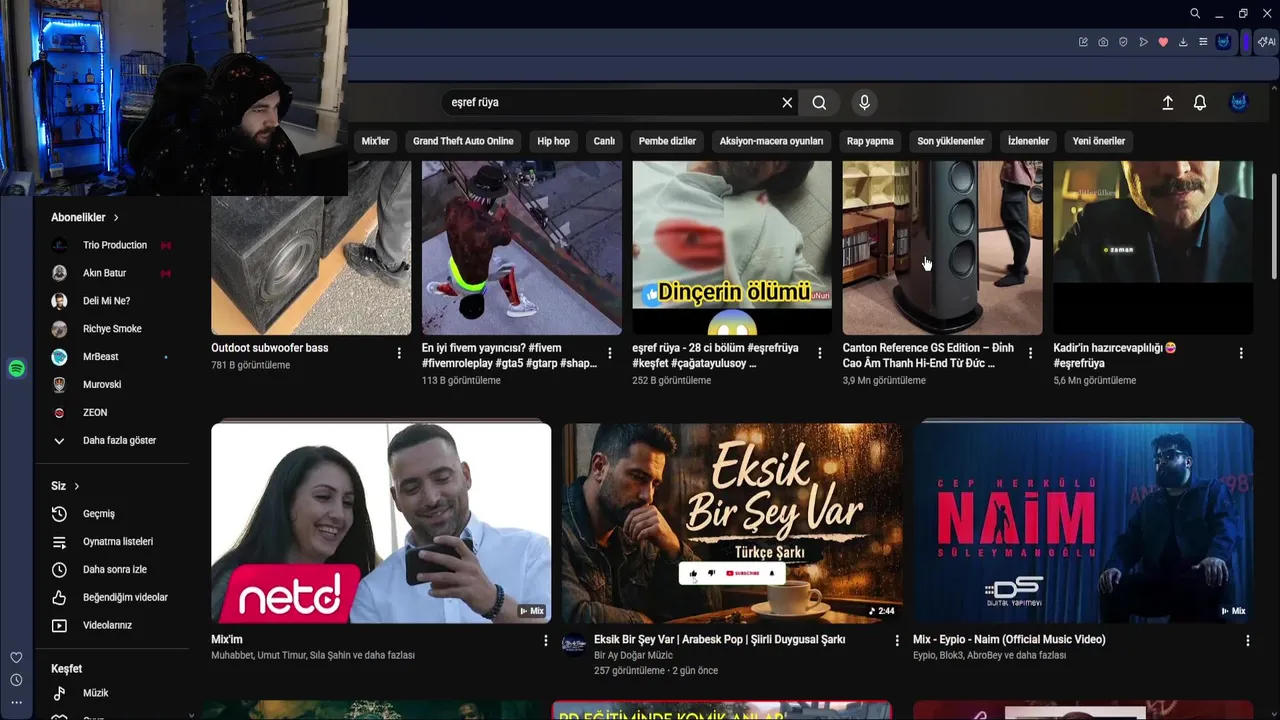Open the upload/create video icon

[x=1167, y=102]
